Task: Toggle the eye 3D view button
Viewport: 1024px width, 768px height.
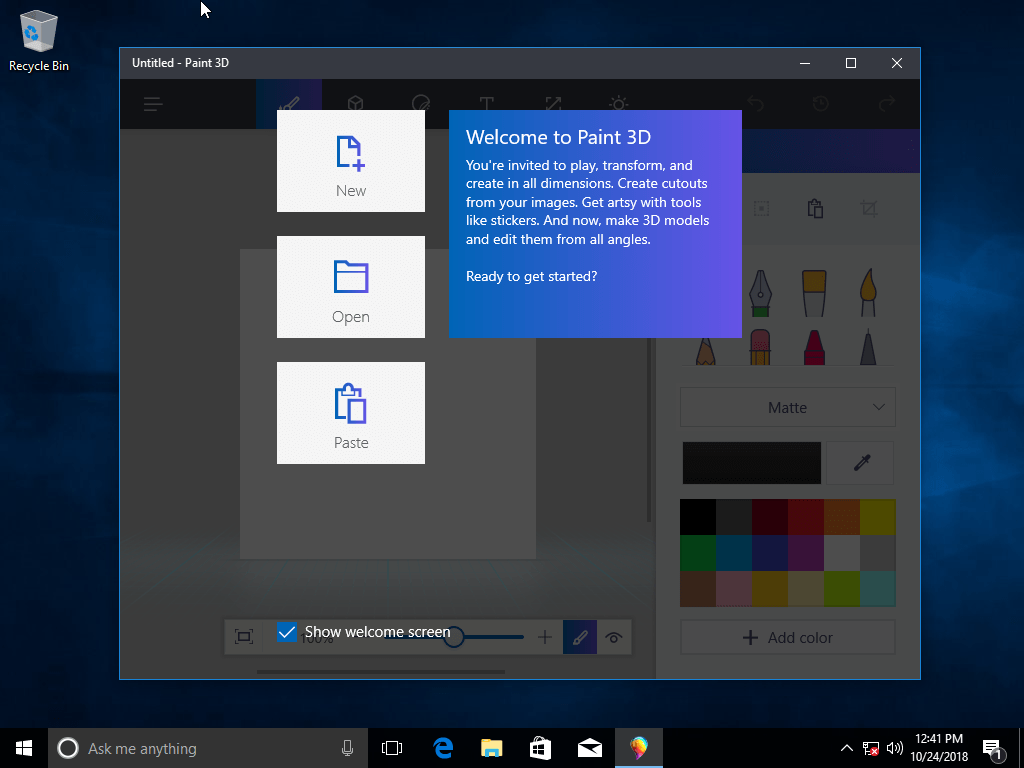Action: click(614, 637)
